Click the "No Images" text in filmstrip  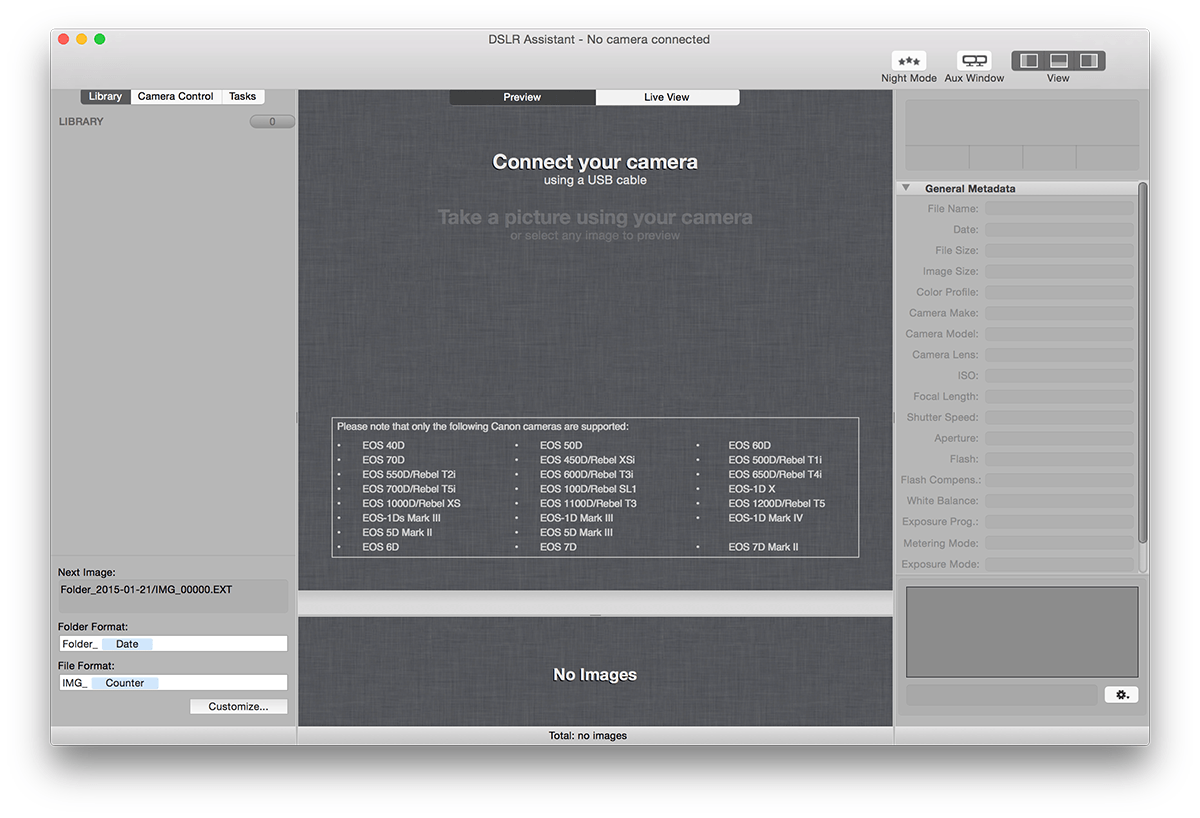[x=595, y=675]
